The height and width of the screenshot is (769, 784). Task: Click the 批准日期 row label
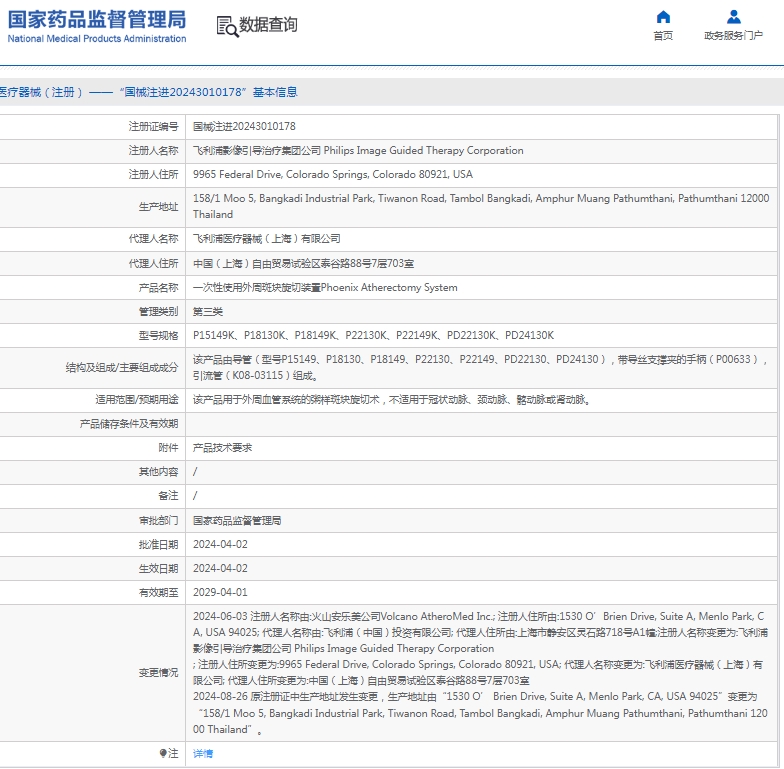click(158, 544)
